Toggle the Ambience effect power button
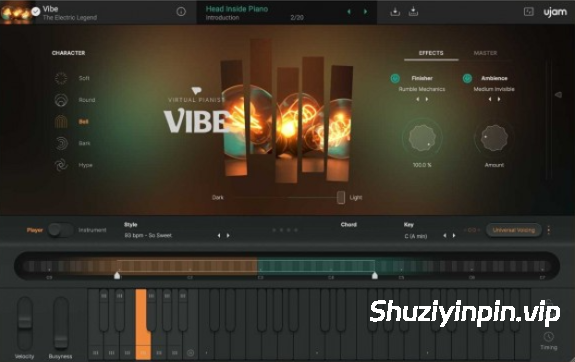The height and width of the screenshot is (362, 575). tap(467, 78)
